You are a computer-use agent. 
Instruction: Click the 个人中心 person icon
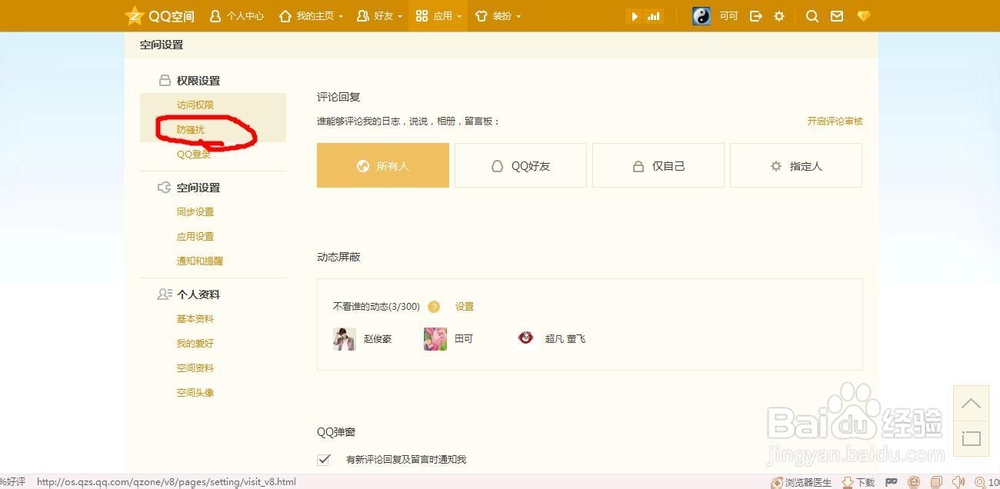click(216, 17)
